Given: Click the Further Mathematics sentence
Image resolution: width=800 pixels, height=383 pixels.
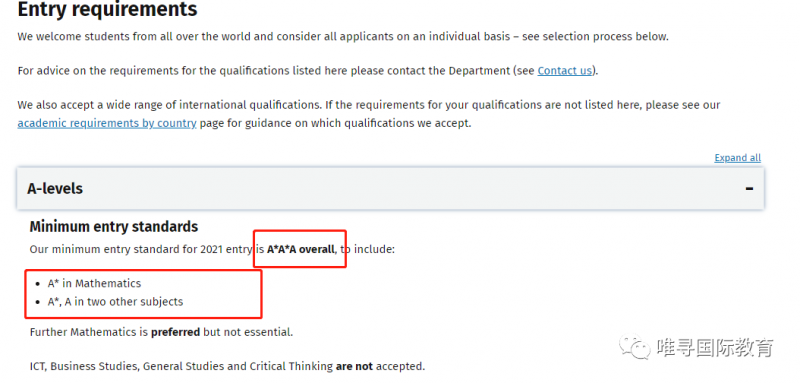Looking at the screenshot, I should click(x=161, y=333).
